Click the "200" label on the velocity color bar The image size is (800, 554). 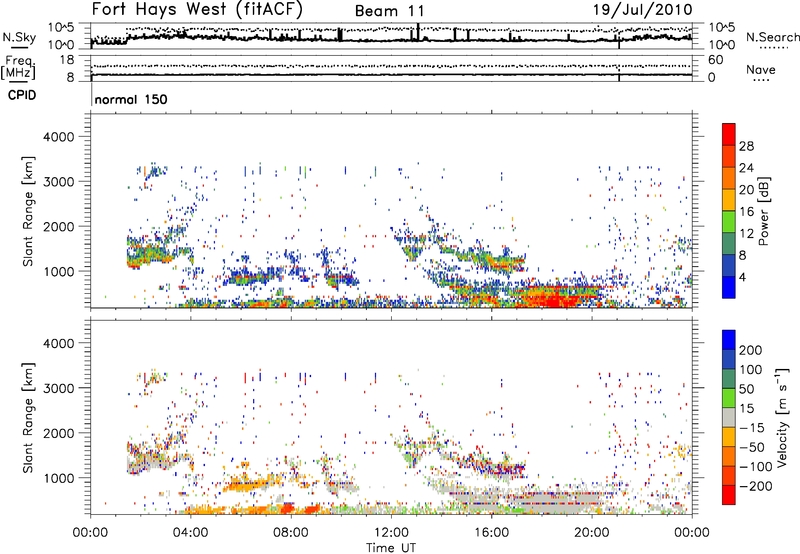751,350
